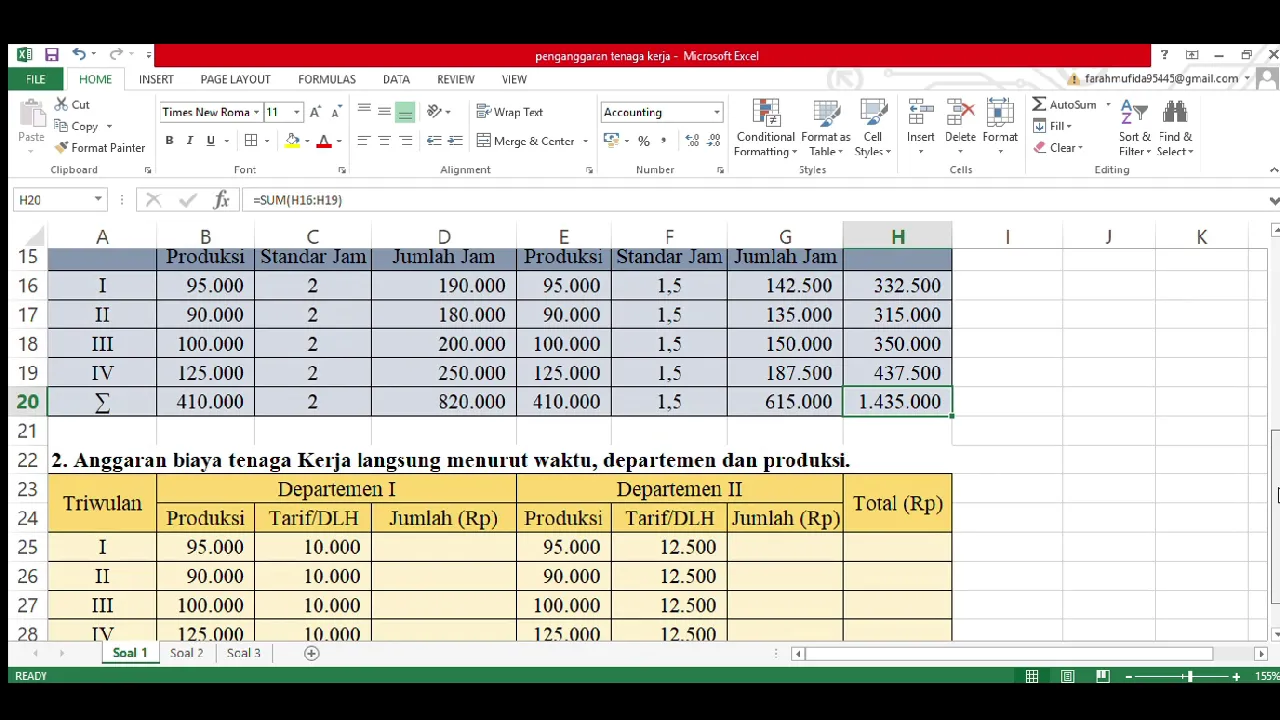Apply the comma style number format
Viewport: 1280px width, 720px height.
(662, 141)
